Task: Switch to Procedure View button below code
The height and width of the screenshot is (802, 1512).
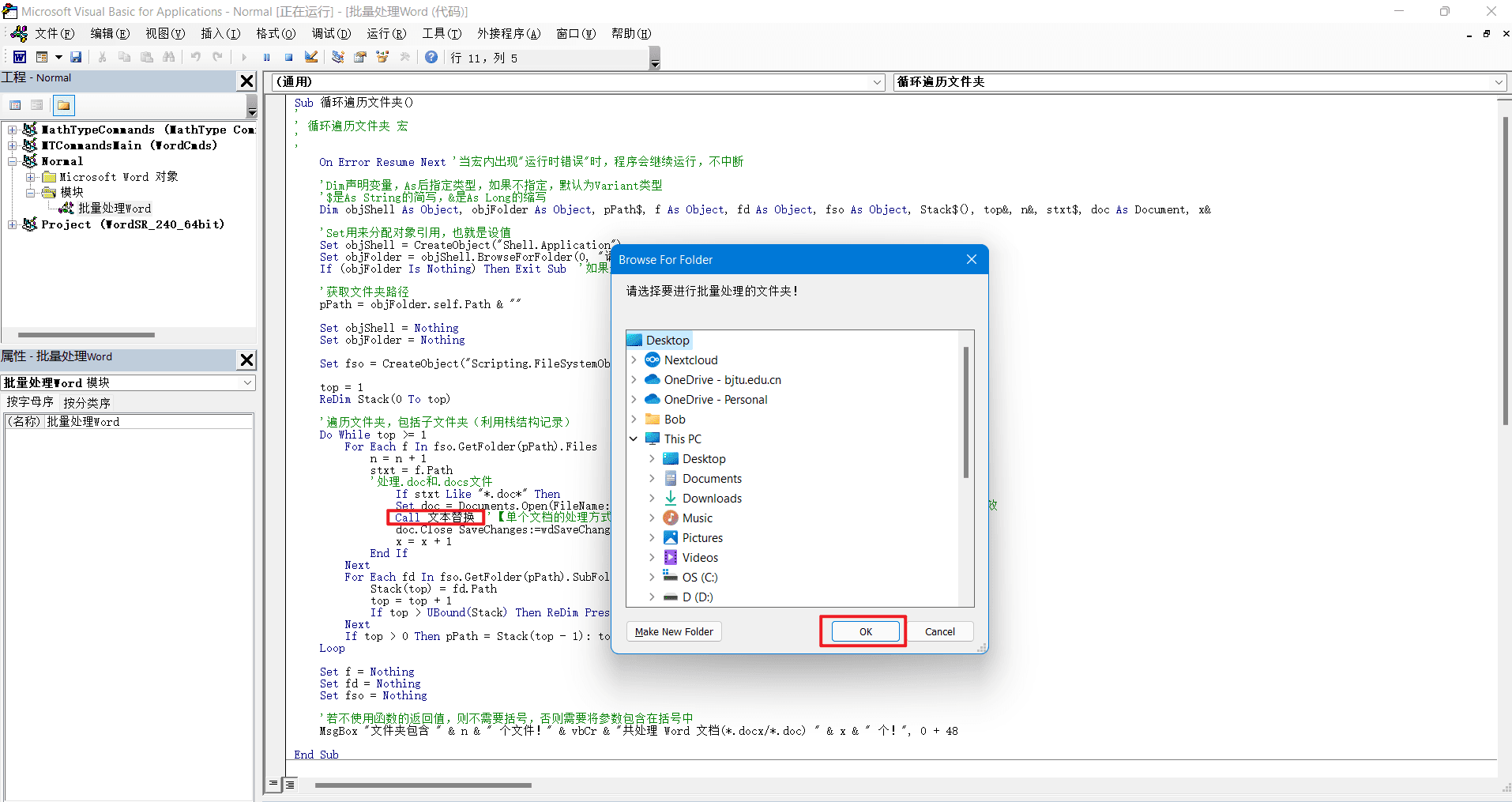Action: [273, 785]
